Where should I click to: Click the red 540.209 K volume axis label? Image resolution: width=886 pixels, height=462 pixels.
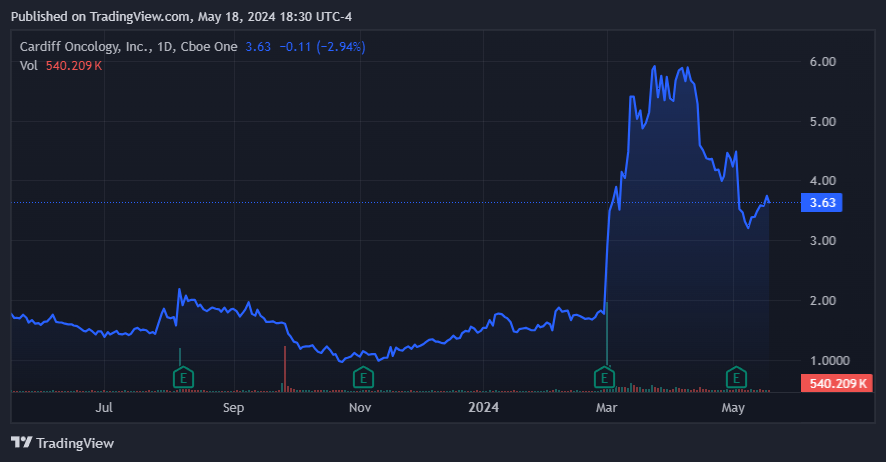[837, 383]
